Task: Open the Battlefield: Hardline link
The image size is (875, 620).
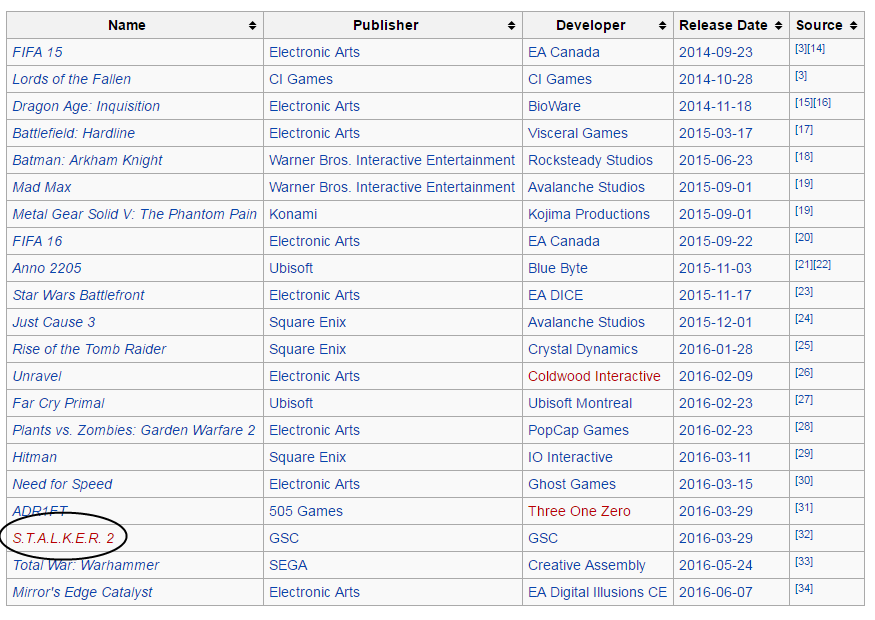Action: [x=74, y=133]
